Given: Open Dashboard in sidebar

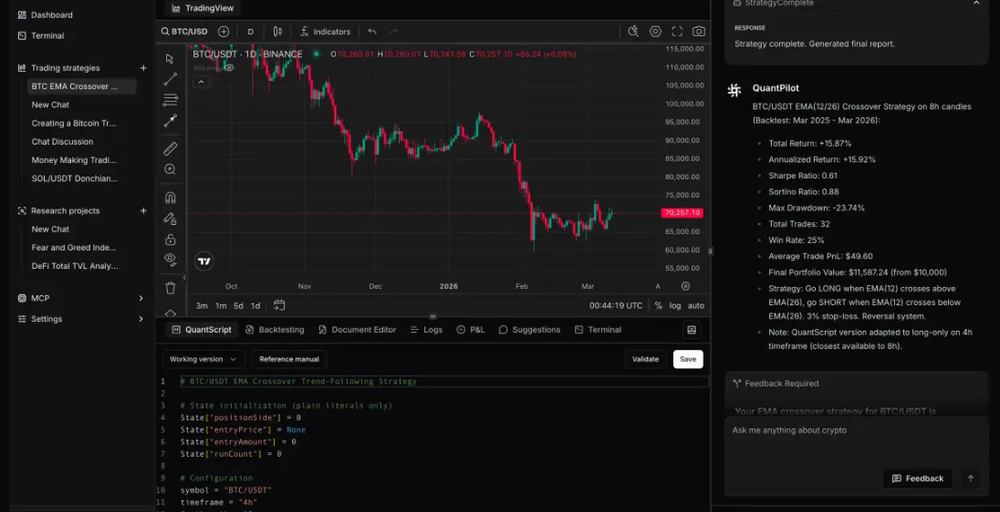Looking at the screenshot, I should click(45, 15).
